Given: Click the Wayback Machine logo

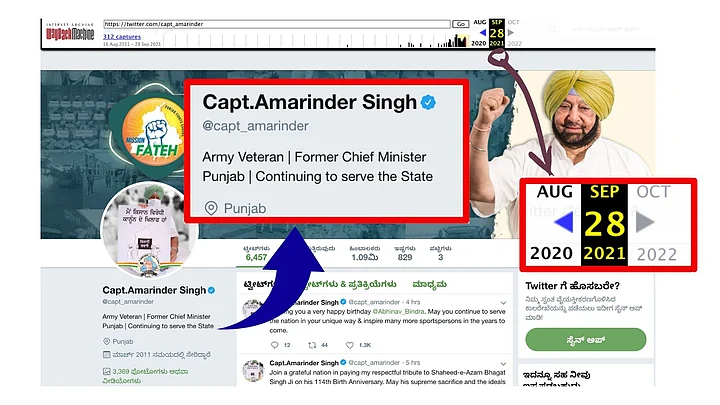Looking at the screenshot, I should (70, 32).
